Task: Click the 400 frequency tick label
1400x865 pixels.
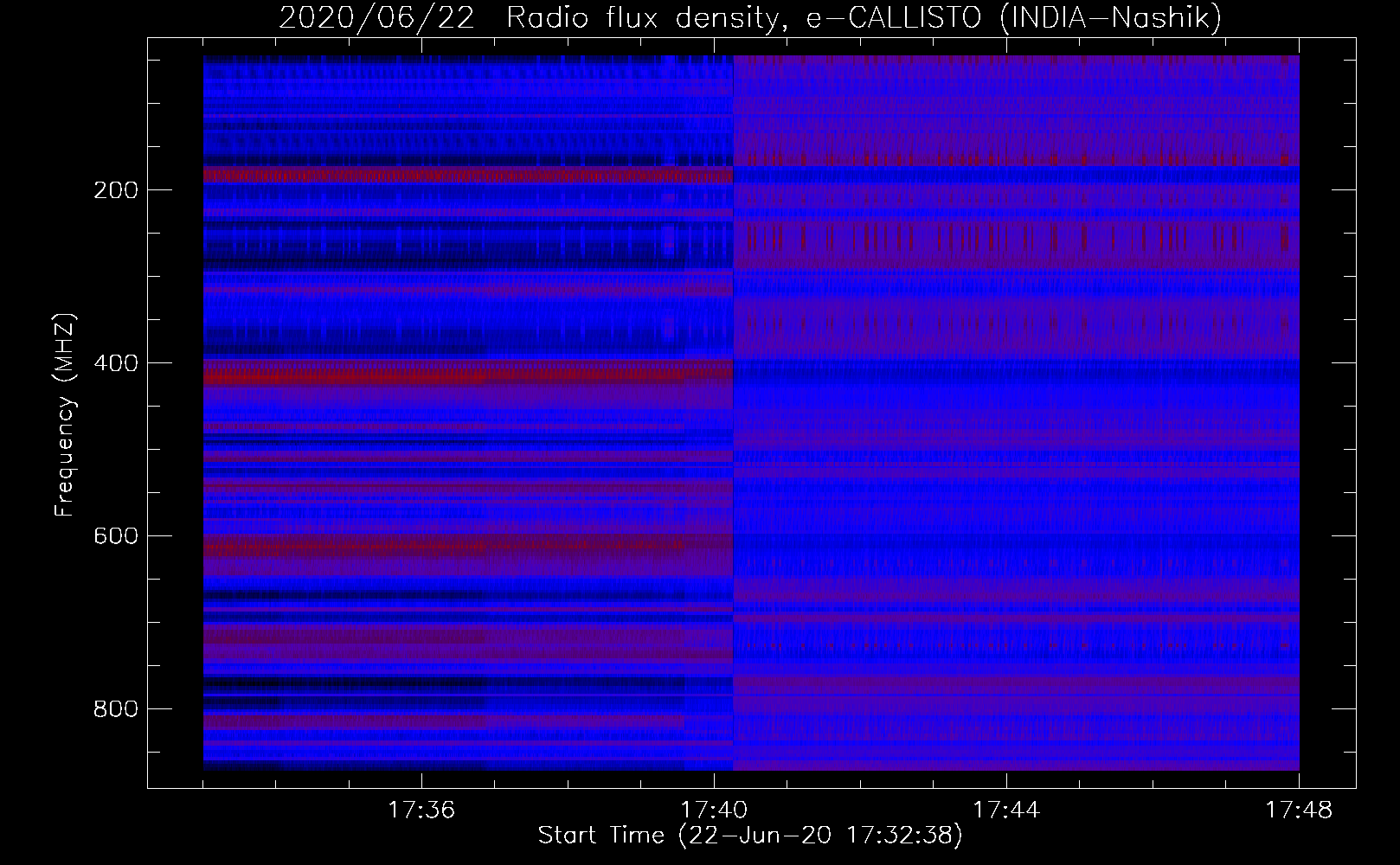Action: point(116,363)
